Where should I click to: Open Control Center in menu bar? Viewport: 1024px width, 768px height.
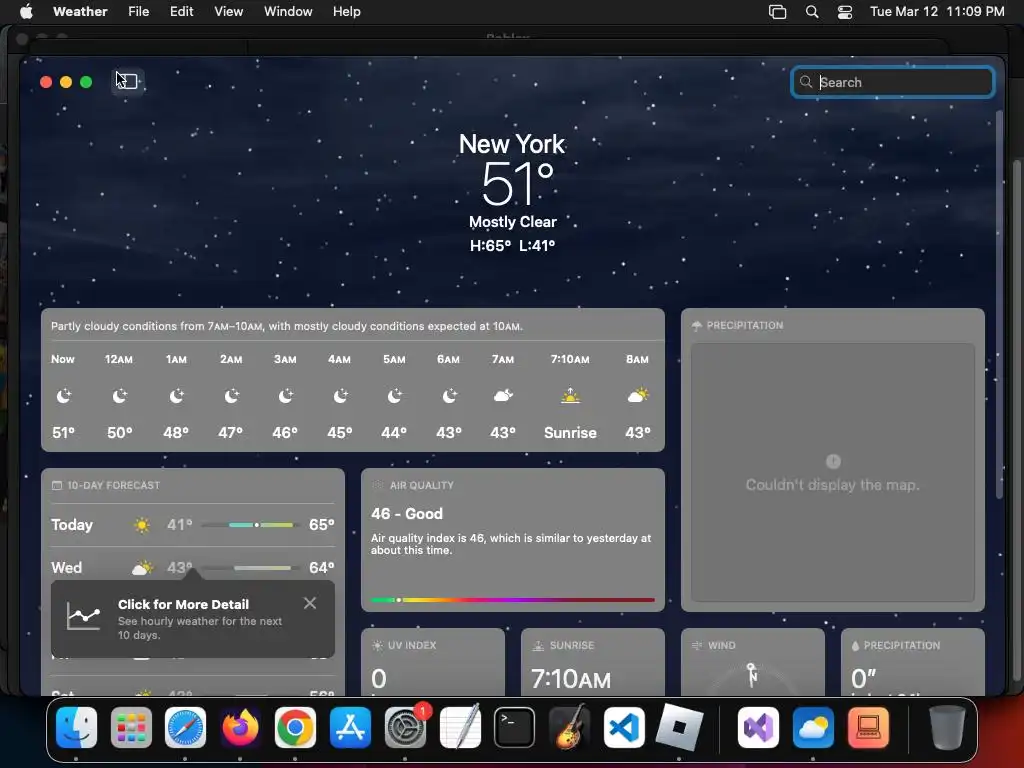pos(845,11)
